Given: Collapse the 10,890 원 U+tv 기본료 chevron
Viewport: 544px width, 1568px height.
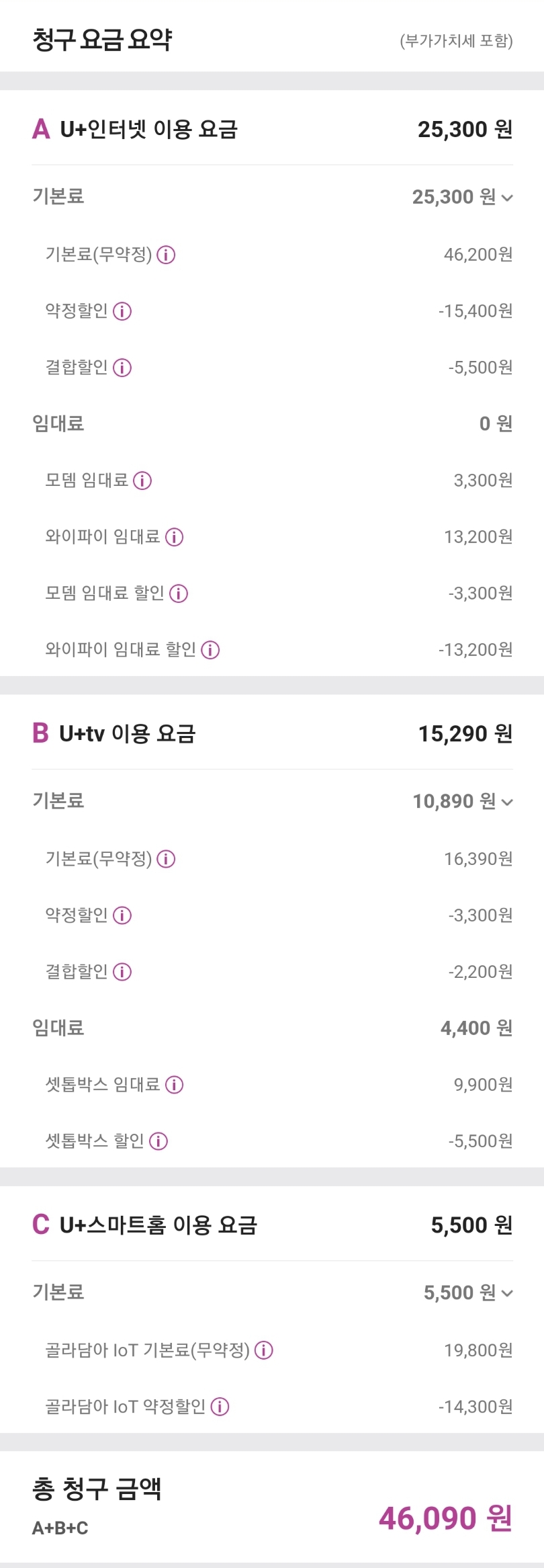Looking at the screenshot, I should [507, 802].
